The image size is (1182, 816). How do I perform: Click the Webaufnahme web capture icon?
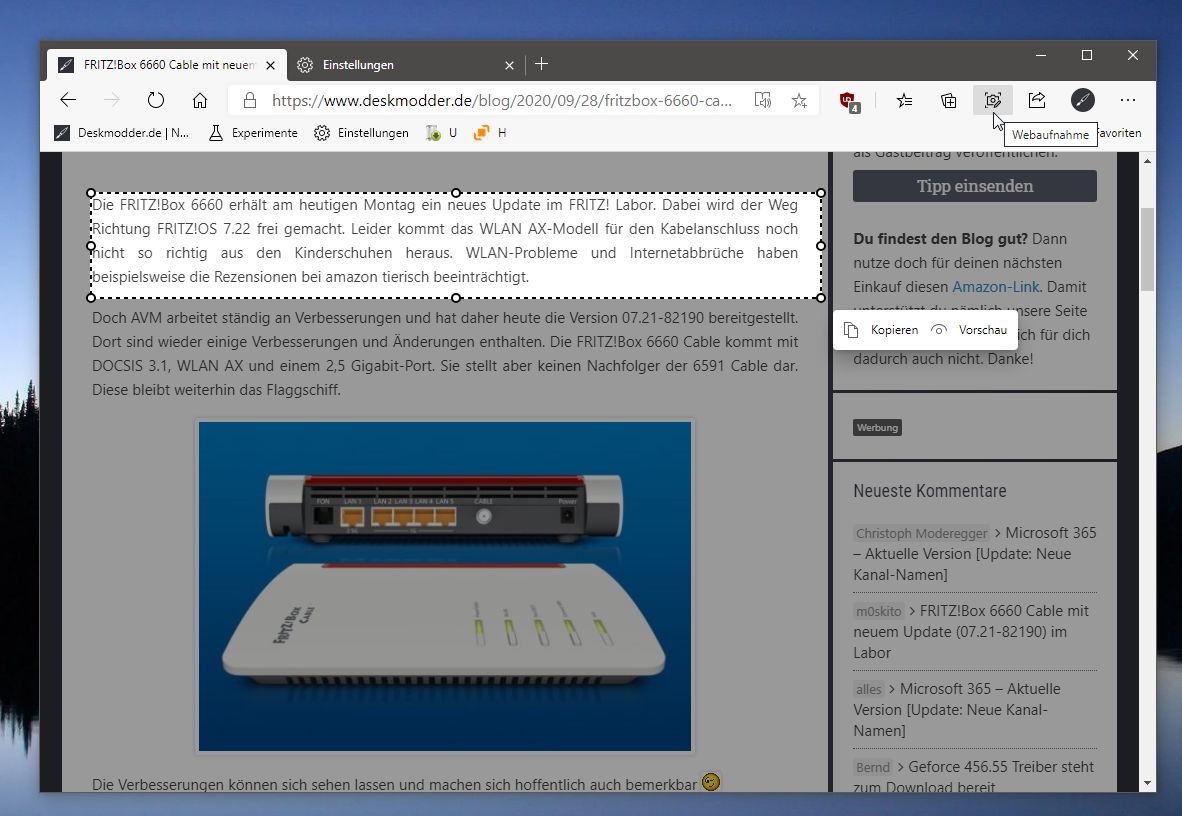click(x=993, y=100)
